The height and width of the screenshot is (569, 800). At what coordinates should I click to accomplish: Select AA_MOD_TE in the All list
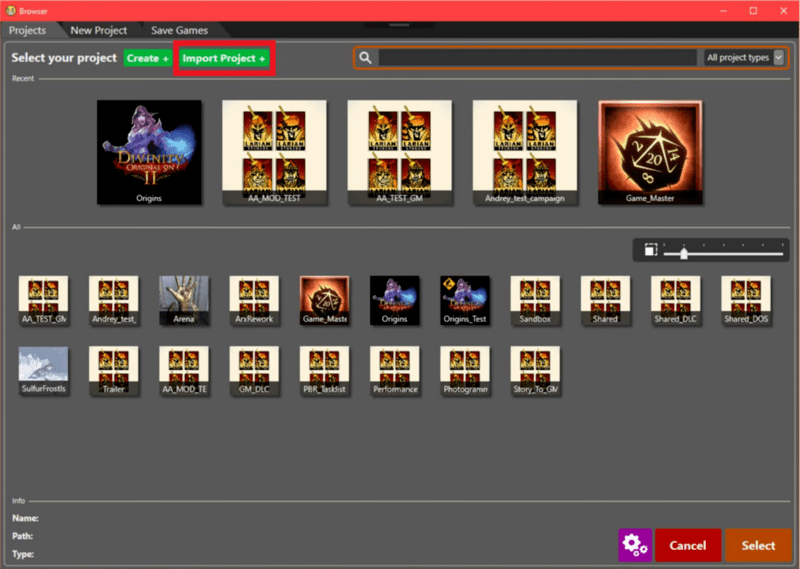[x=184, y=371]
